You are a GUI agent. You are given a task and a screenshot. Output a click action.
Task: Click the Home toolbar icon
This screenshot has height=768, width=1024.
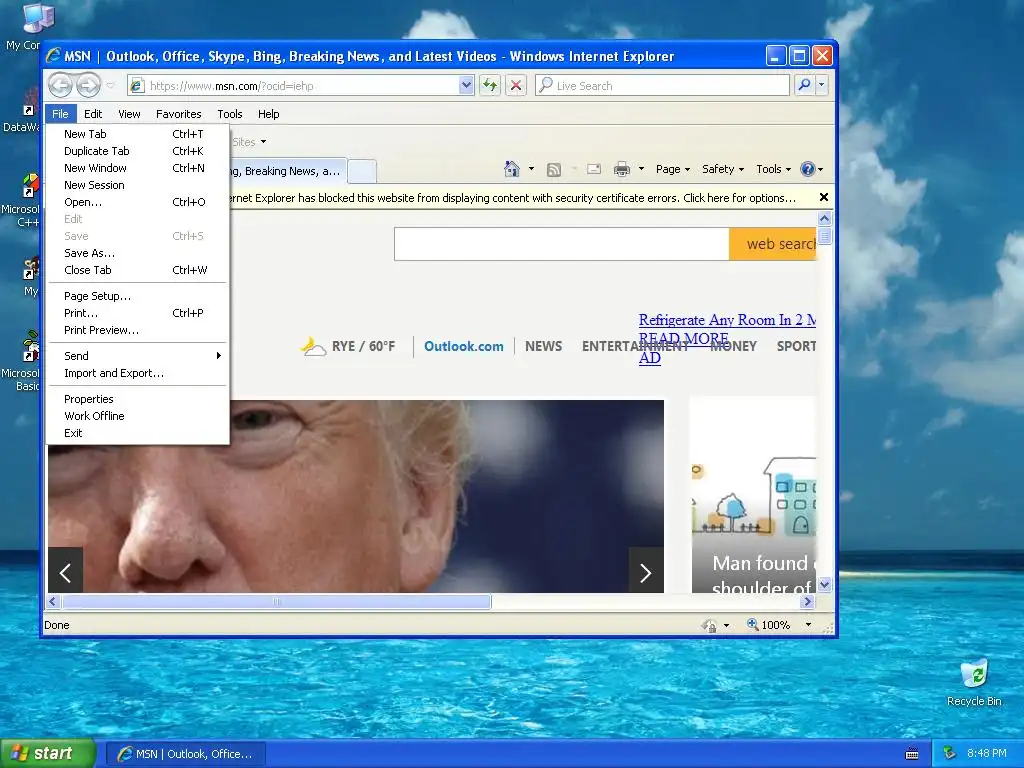tap(511, 169)
